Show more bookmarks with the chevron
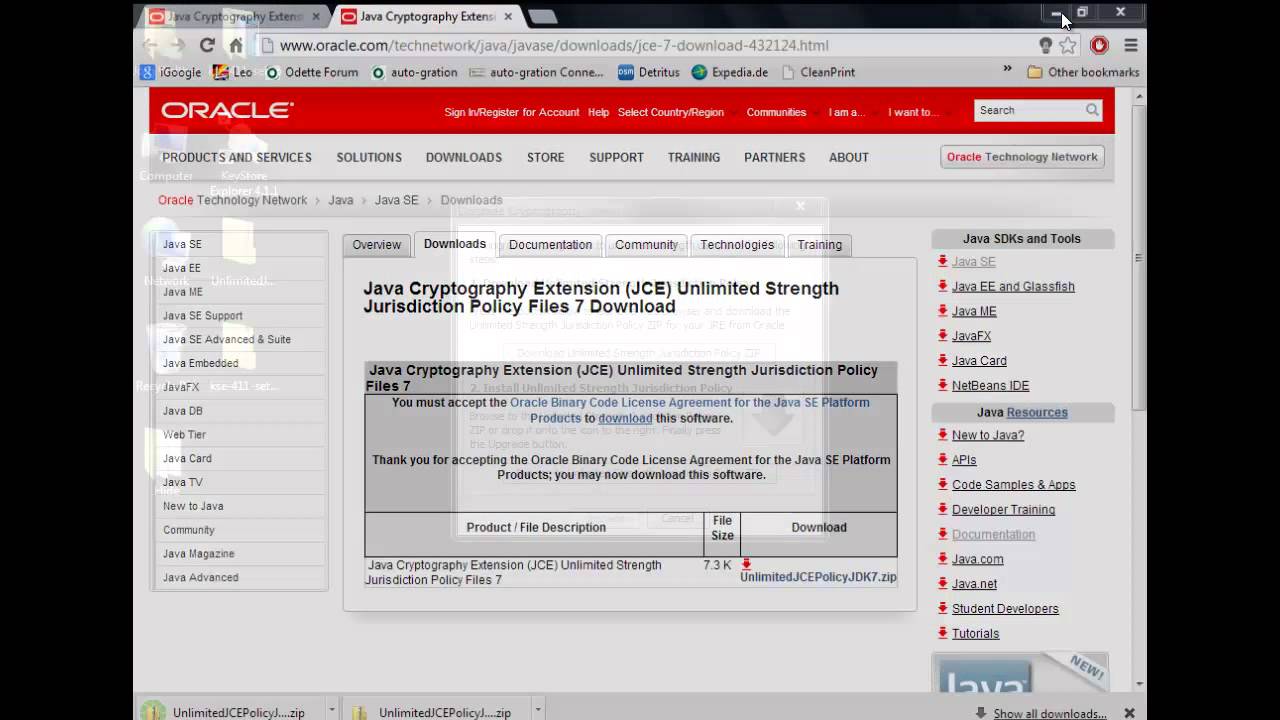 pyautogui.click(x=1007, y=70)
